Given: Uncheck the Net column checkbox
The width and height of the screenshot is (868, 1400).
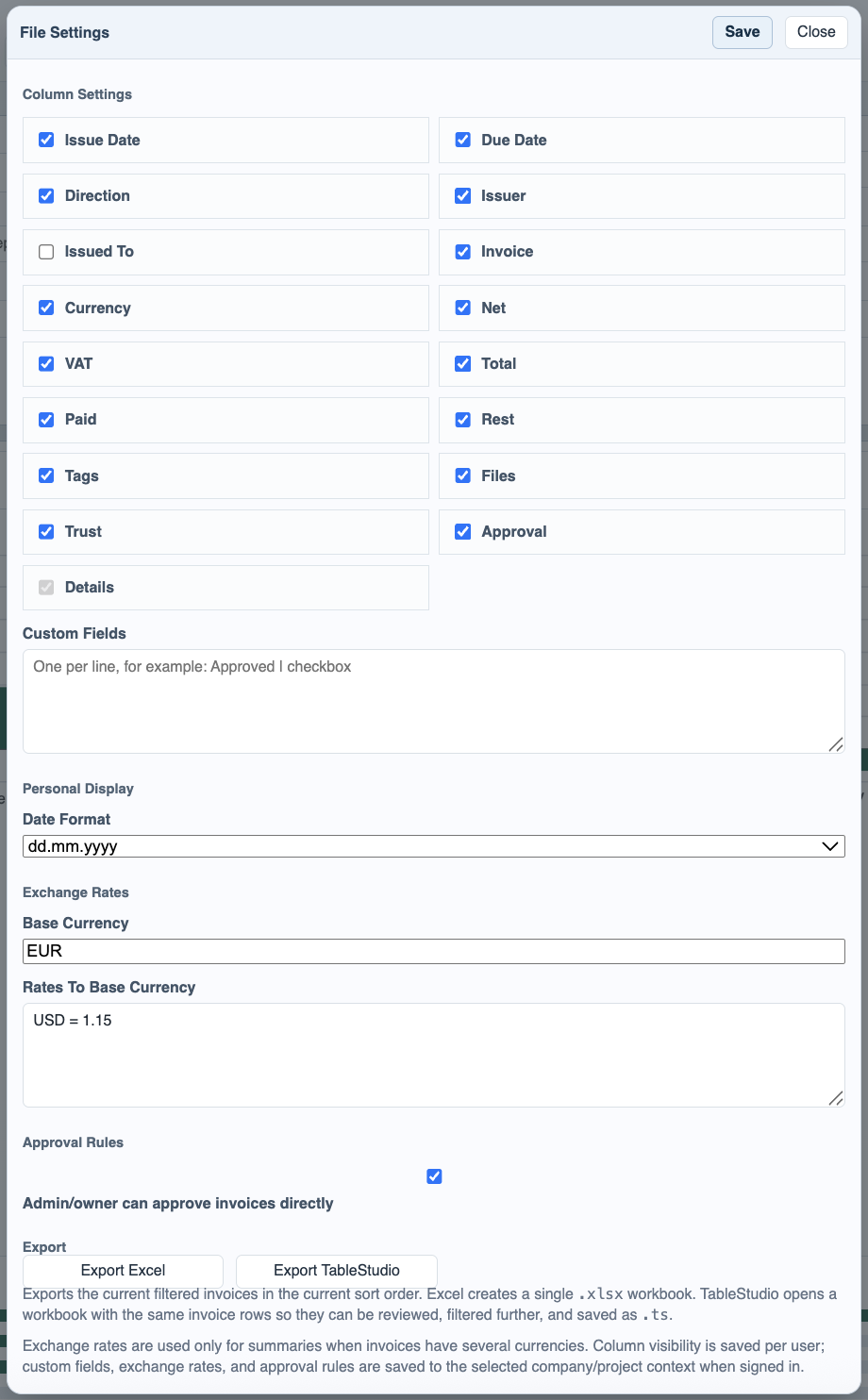Looking at the screenshot, I should [463, 308].
